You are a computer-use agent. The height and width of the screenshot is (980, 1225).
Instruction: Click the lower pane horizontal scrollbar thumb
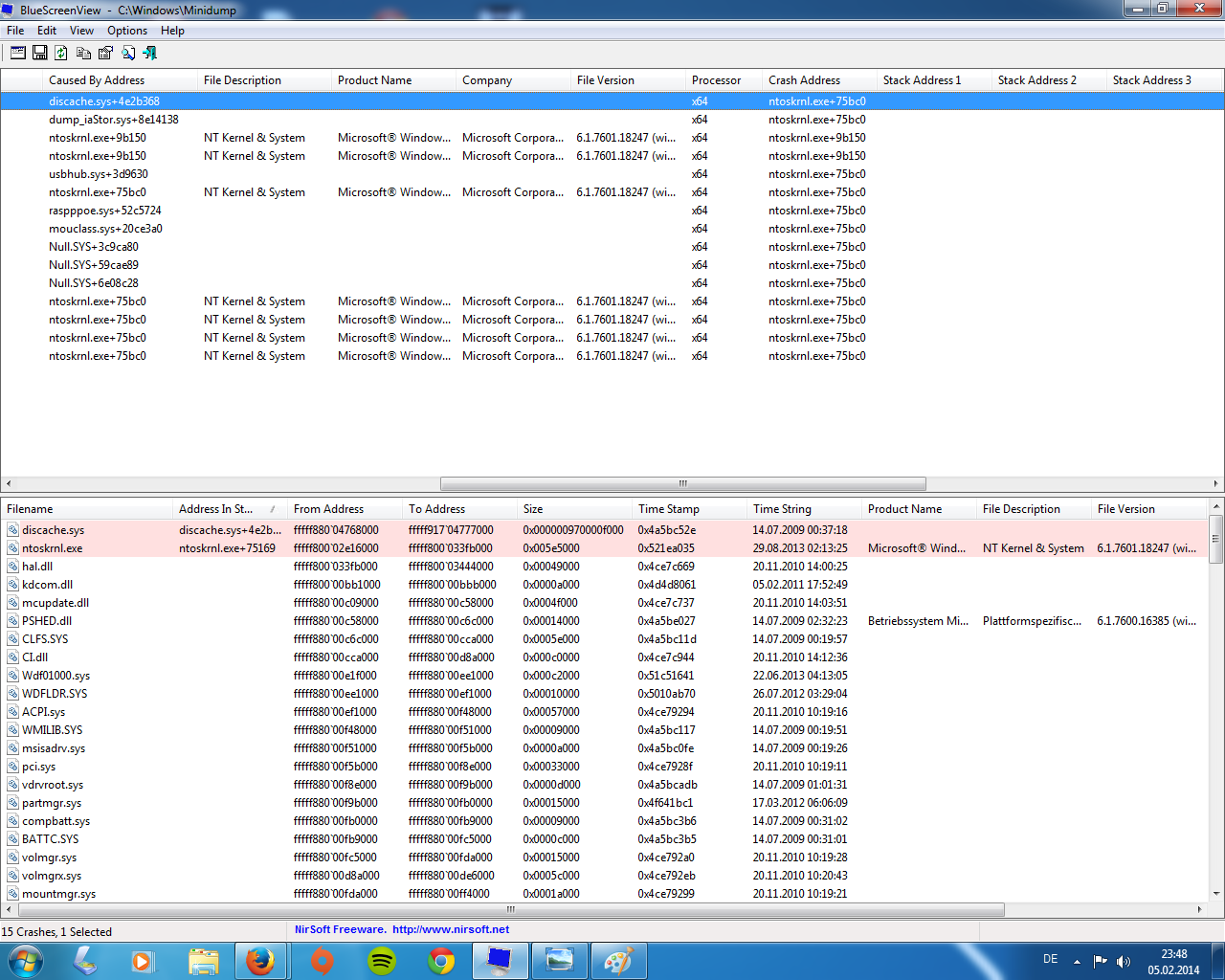click(509, 909)
